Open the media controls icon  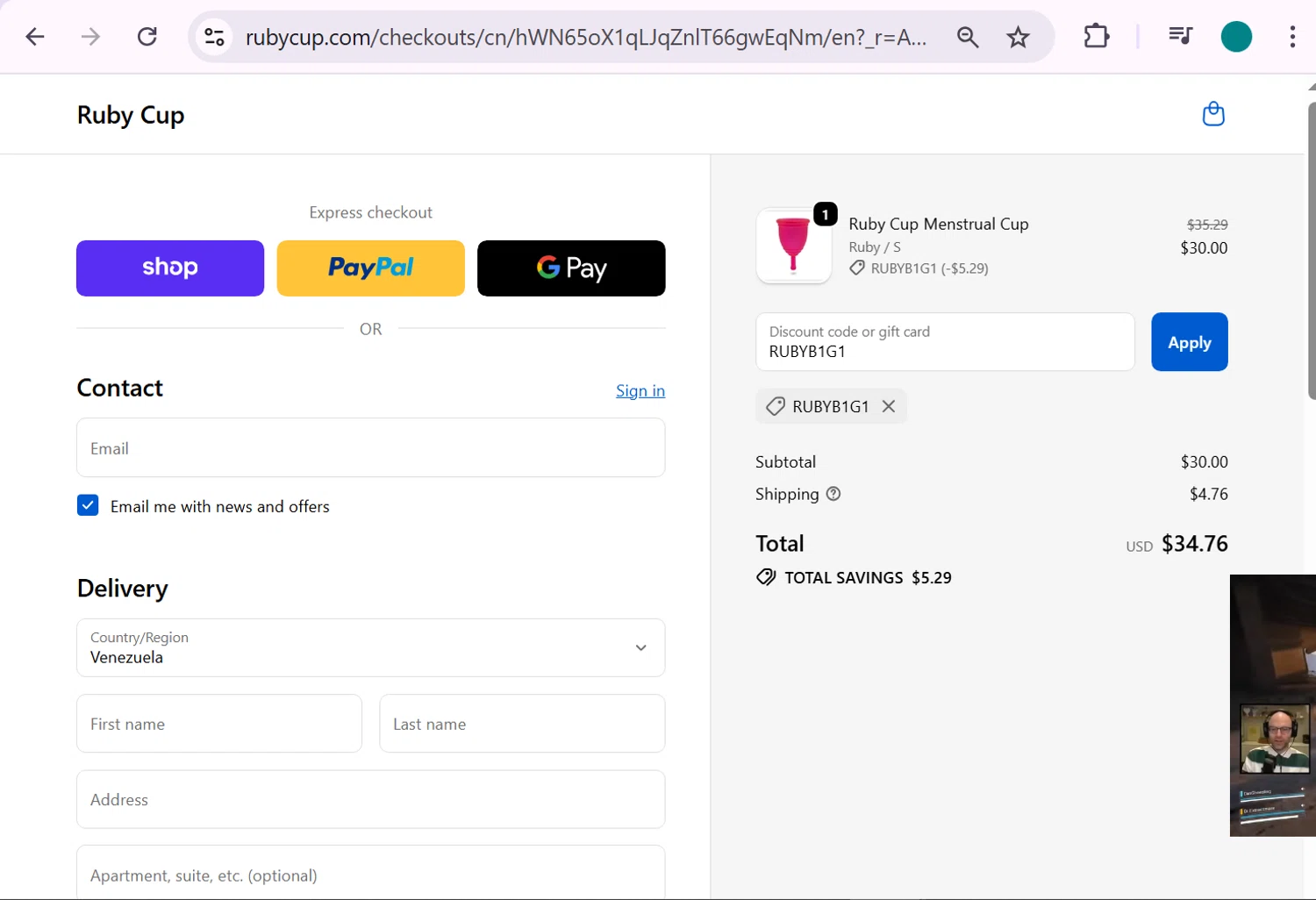[x=1180, y=36]
